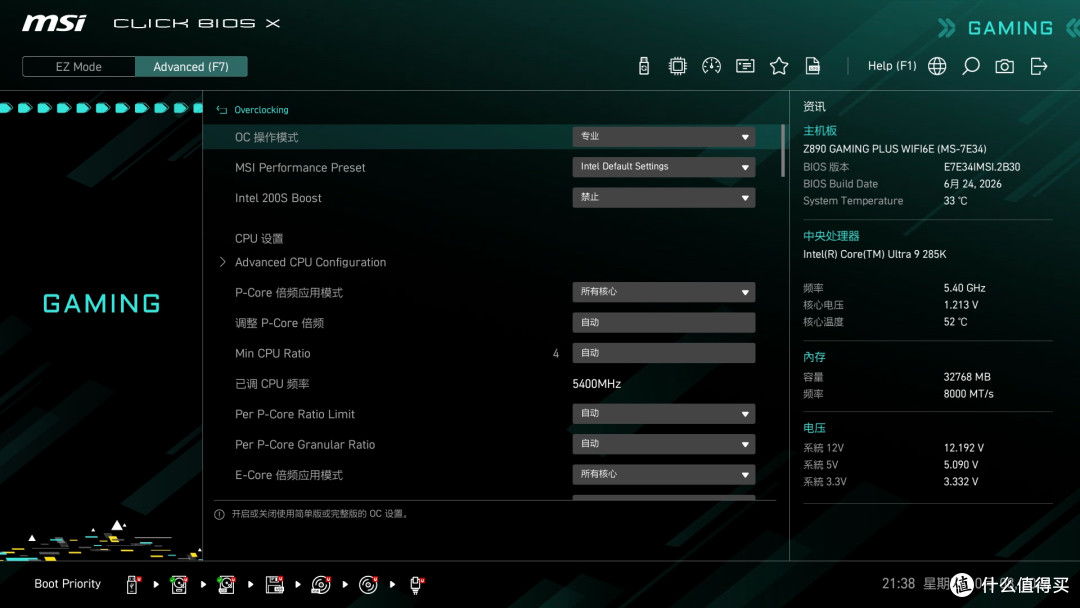
Task: Click the 21:38 clock in the footer
Action: tap(898, 584)
